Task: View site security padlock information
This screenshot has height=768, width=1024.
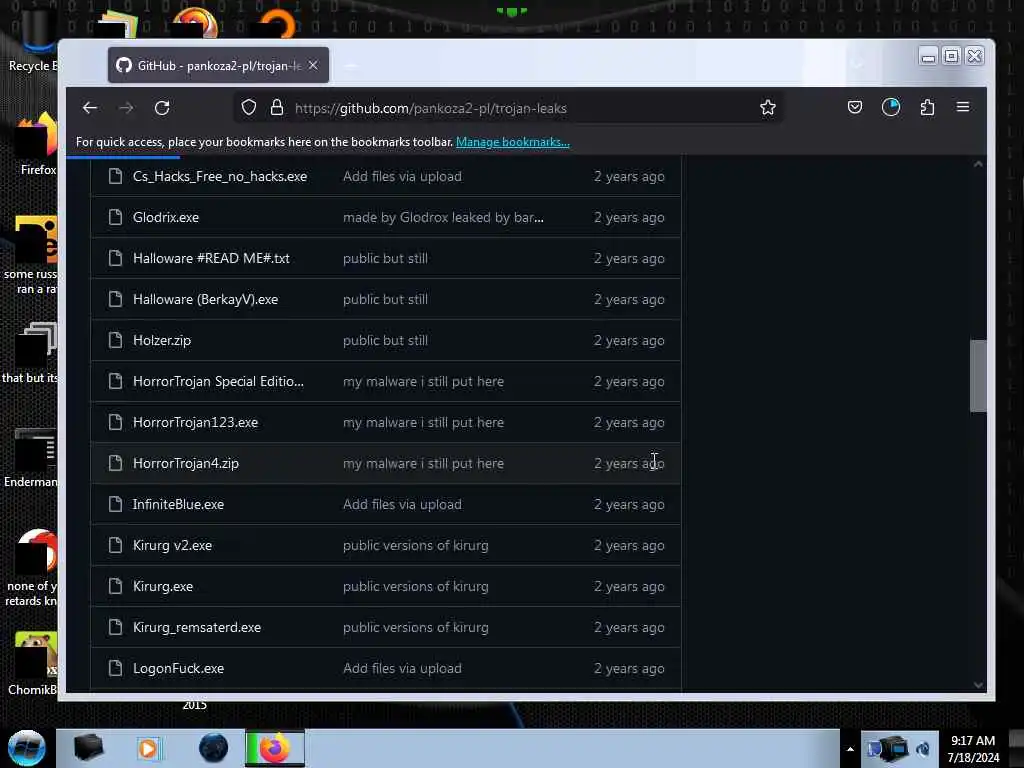Action: [277, 108]
